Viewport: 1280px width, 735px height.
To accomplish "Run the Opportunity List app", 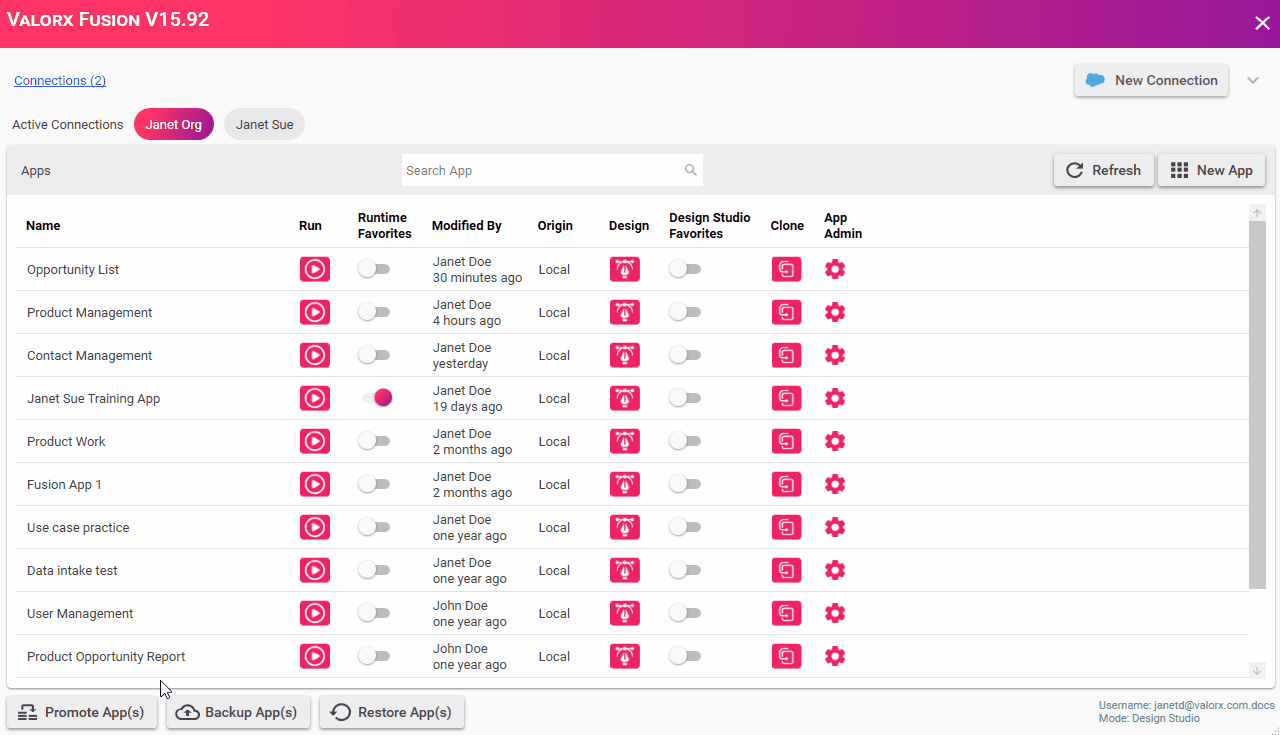I will pyautogui.click(x=314, y=269).
